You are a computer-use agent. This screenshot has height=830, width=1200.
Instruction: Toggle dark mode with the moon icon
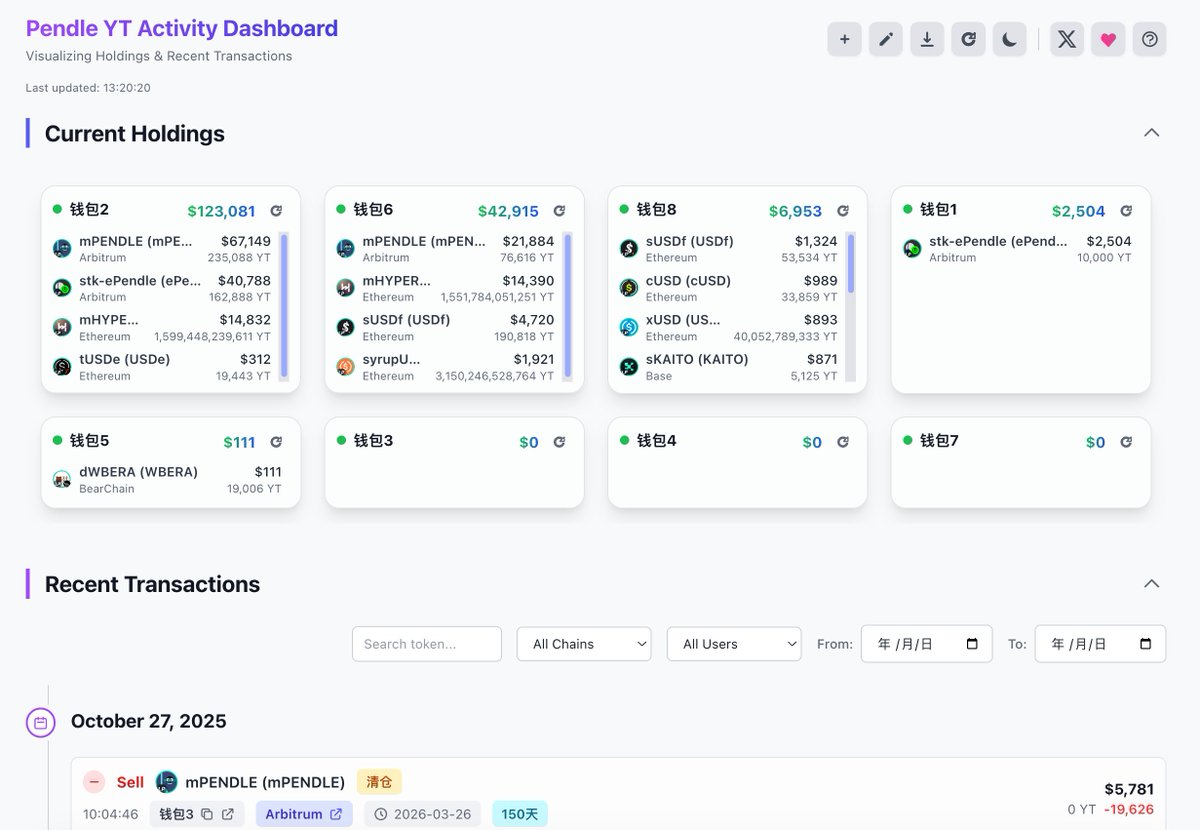pos(1009,40)
